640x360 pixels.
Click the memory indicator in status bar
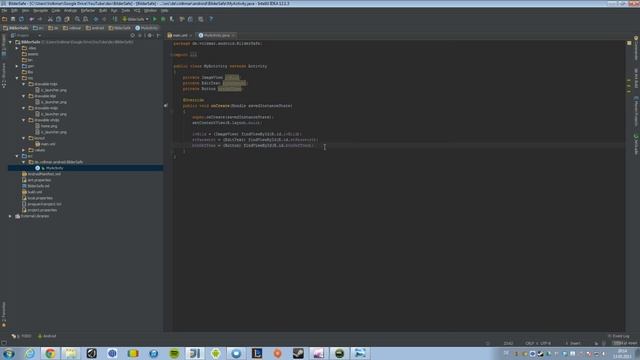(x=624, y=343)
